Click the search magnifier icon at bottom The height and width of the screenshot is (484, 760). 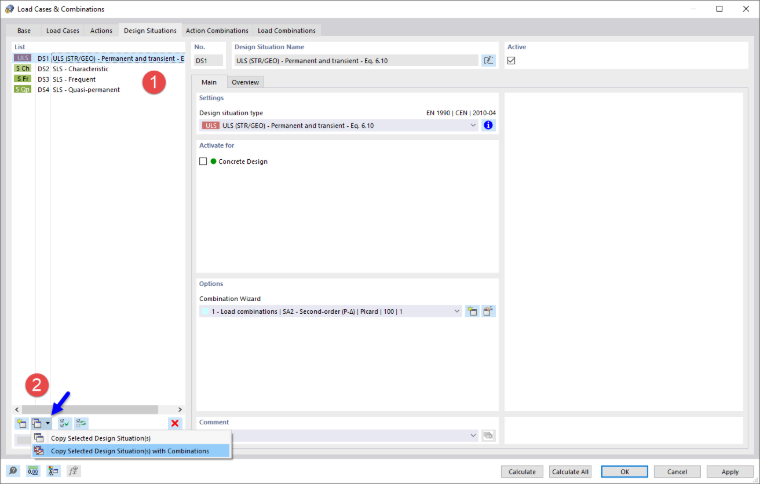click(x=13, y=470)
